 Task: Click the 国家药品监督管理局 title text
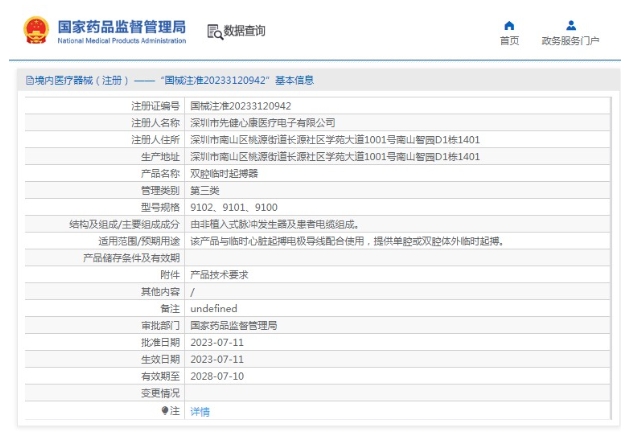click(121, 25)
